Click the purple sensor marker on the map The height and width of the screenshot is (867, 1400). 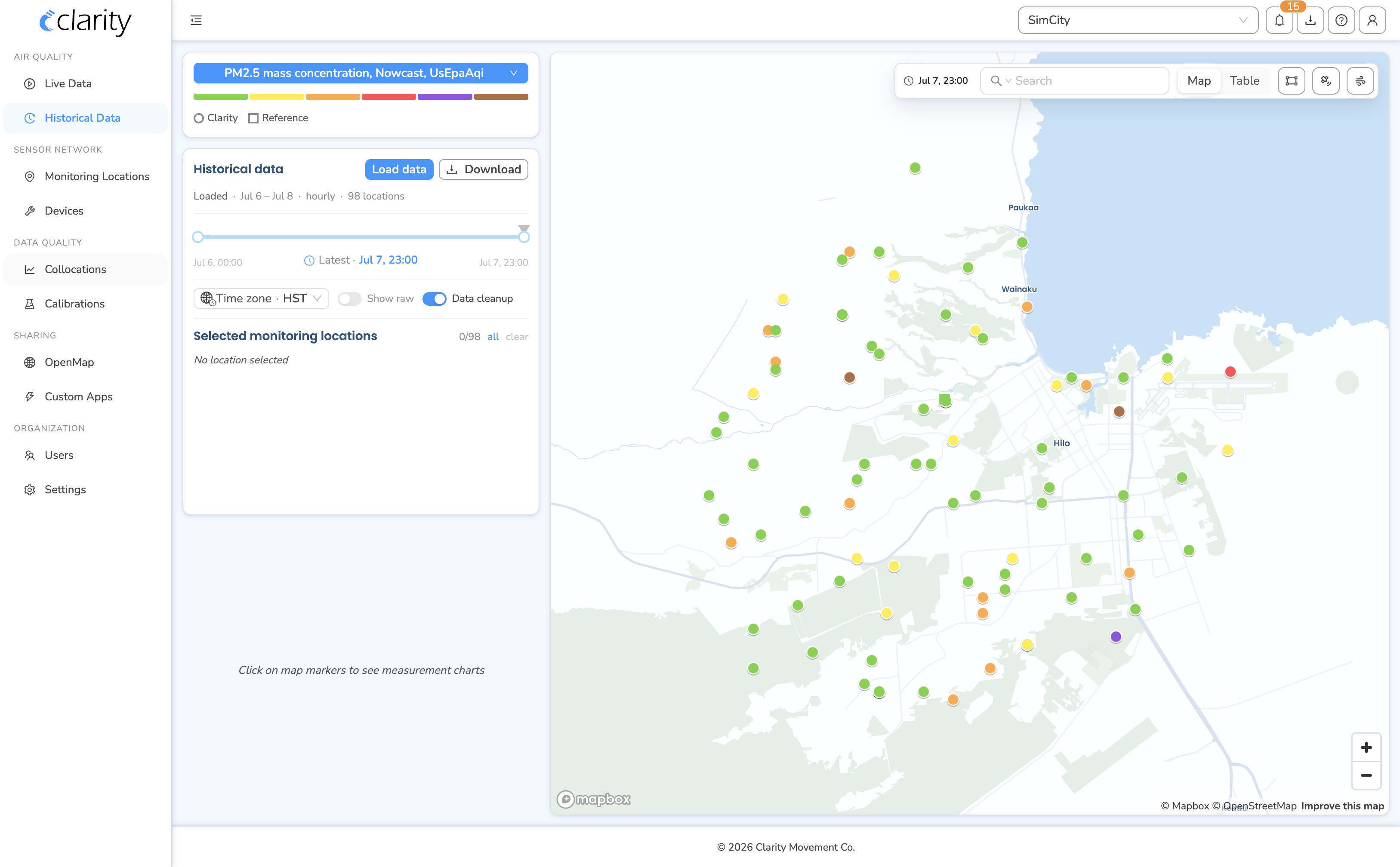(x=1116, y=636)
